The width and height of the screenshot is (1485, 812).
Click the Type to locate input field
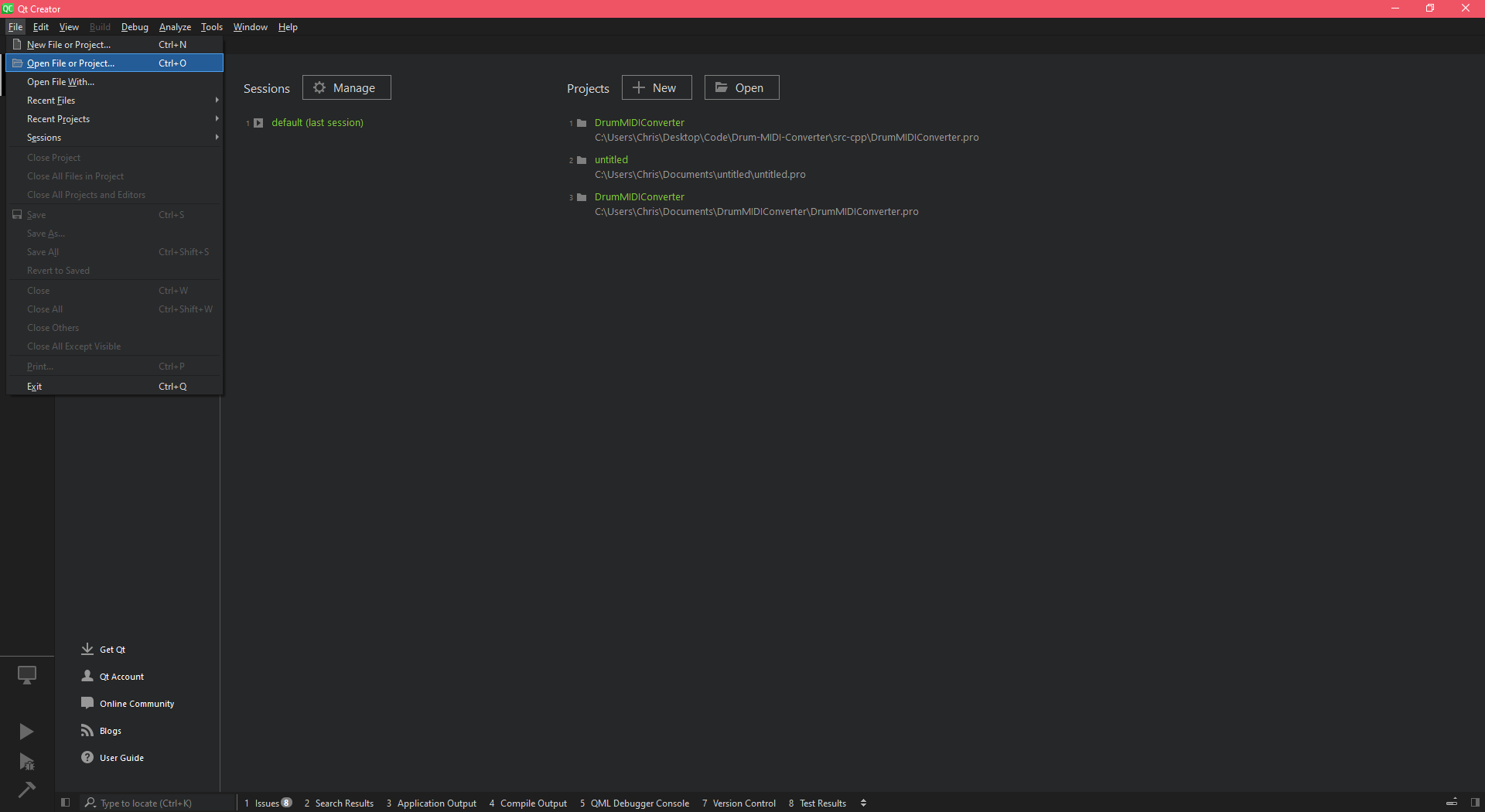(157, 803)
